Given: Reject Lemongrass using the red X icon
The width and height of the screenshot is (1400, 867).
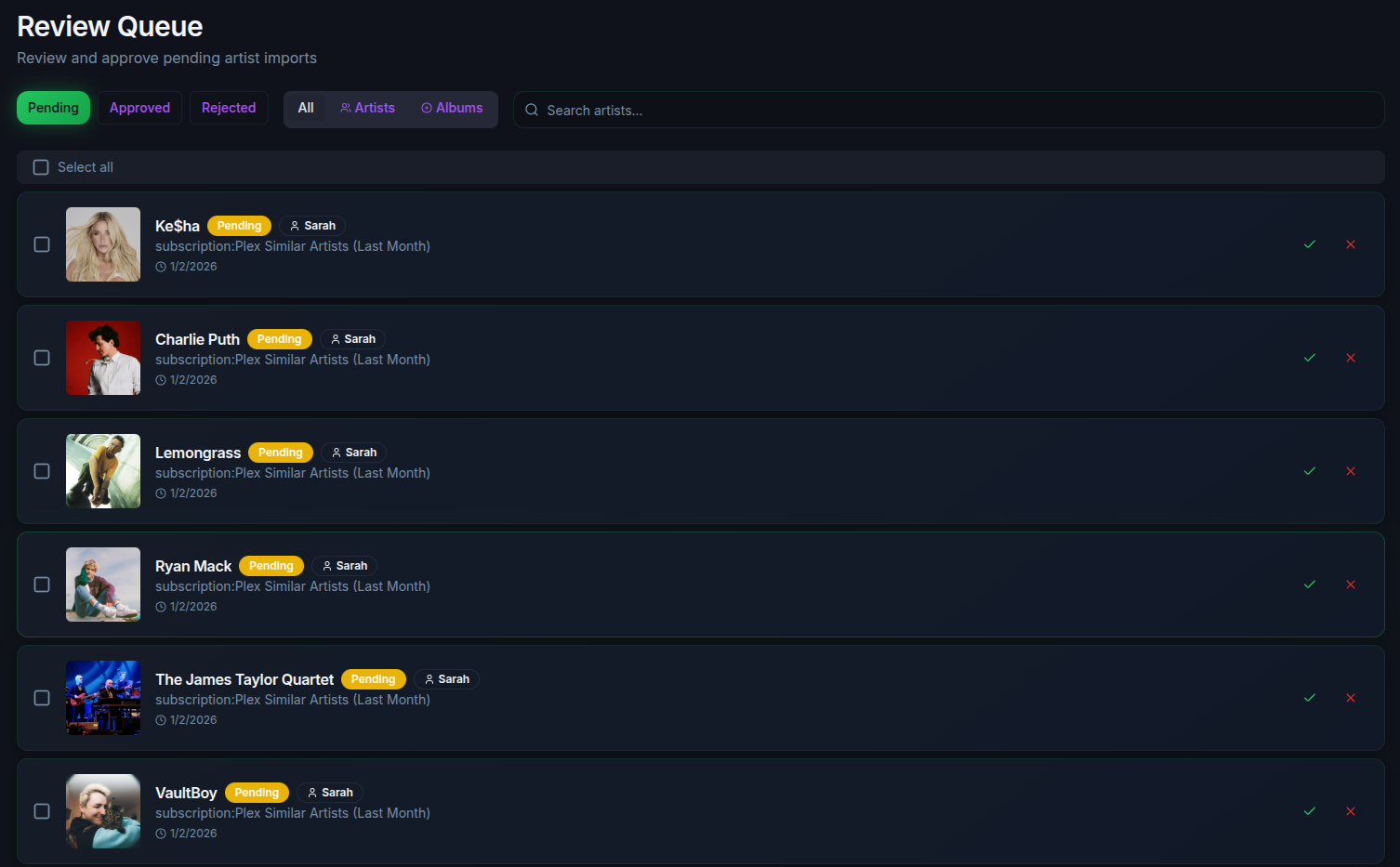Looking at the screenshot, I should tap(1350, 471).
